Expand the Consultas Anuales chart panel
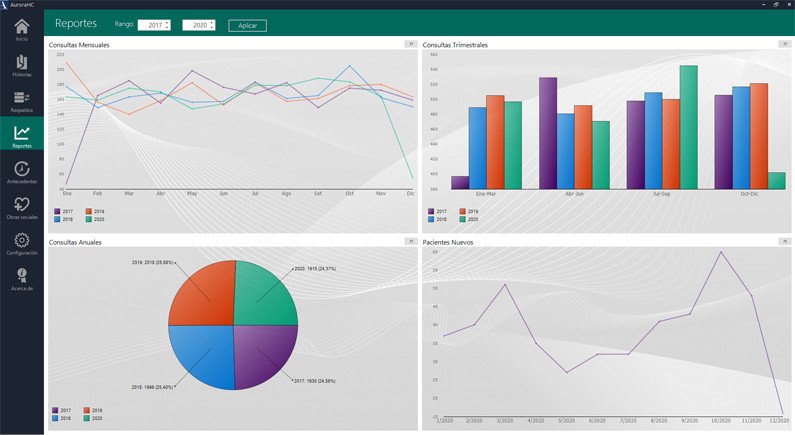The height and width of the screenshot is (435, 795). pyautogui.click(x=409, y=241)
